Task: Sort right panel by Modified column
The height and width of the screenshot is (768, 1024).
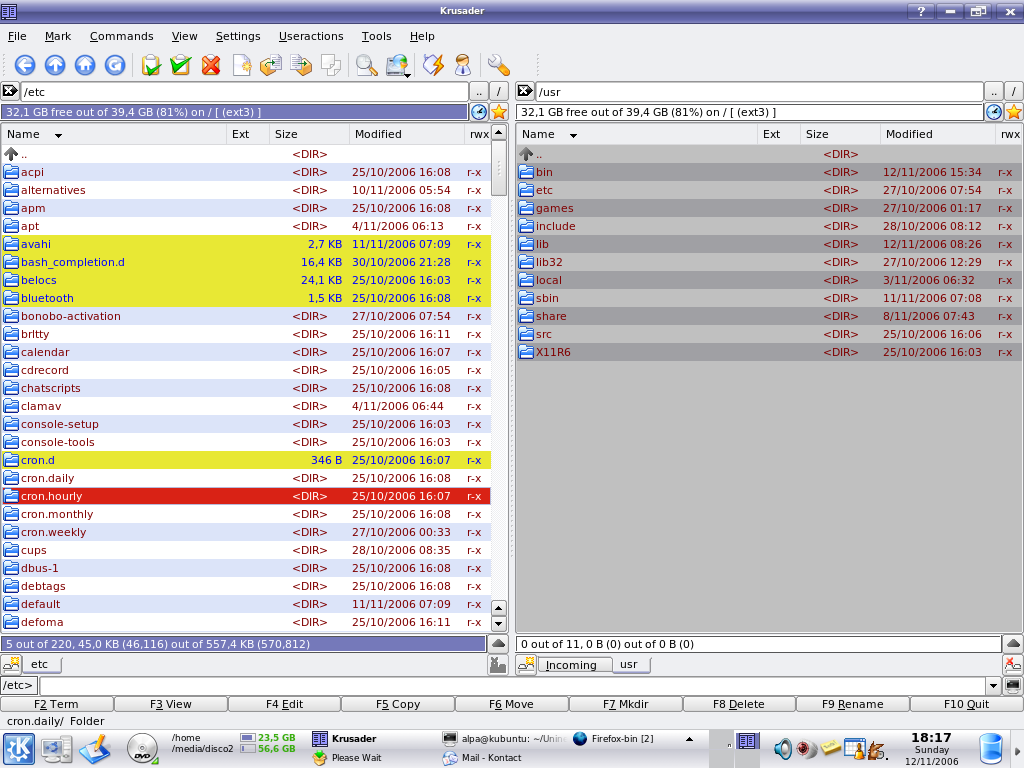Action: click(937, 135)
